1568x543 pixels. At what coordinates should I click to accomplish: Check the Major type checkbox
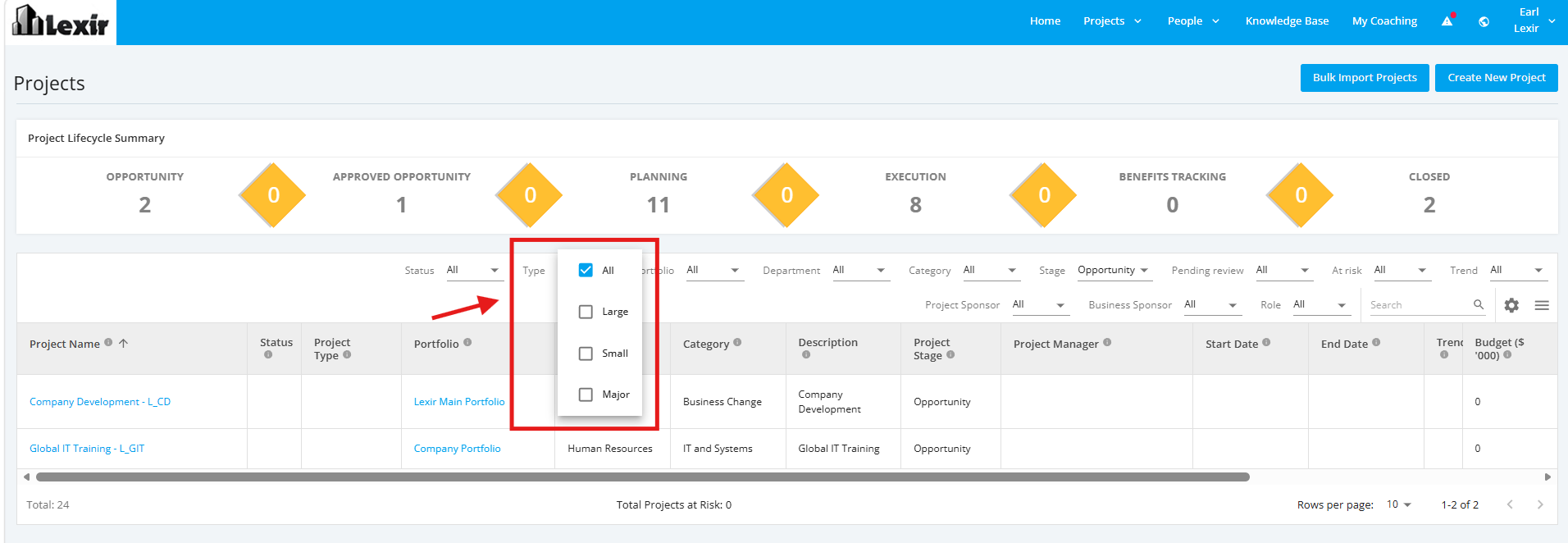(x=586, y=395)
